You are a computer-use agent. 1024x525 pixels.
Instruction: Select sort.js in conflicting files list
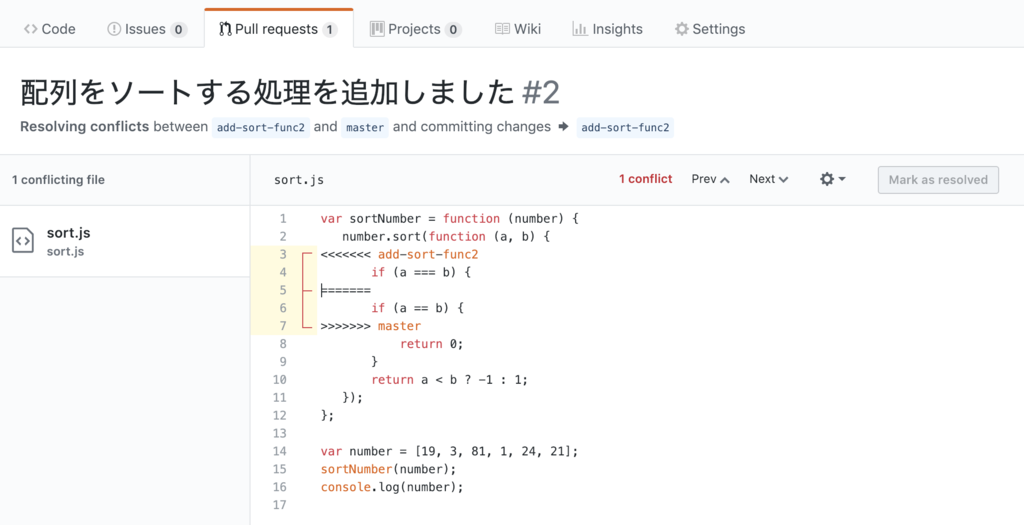[125, 241]
